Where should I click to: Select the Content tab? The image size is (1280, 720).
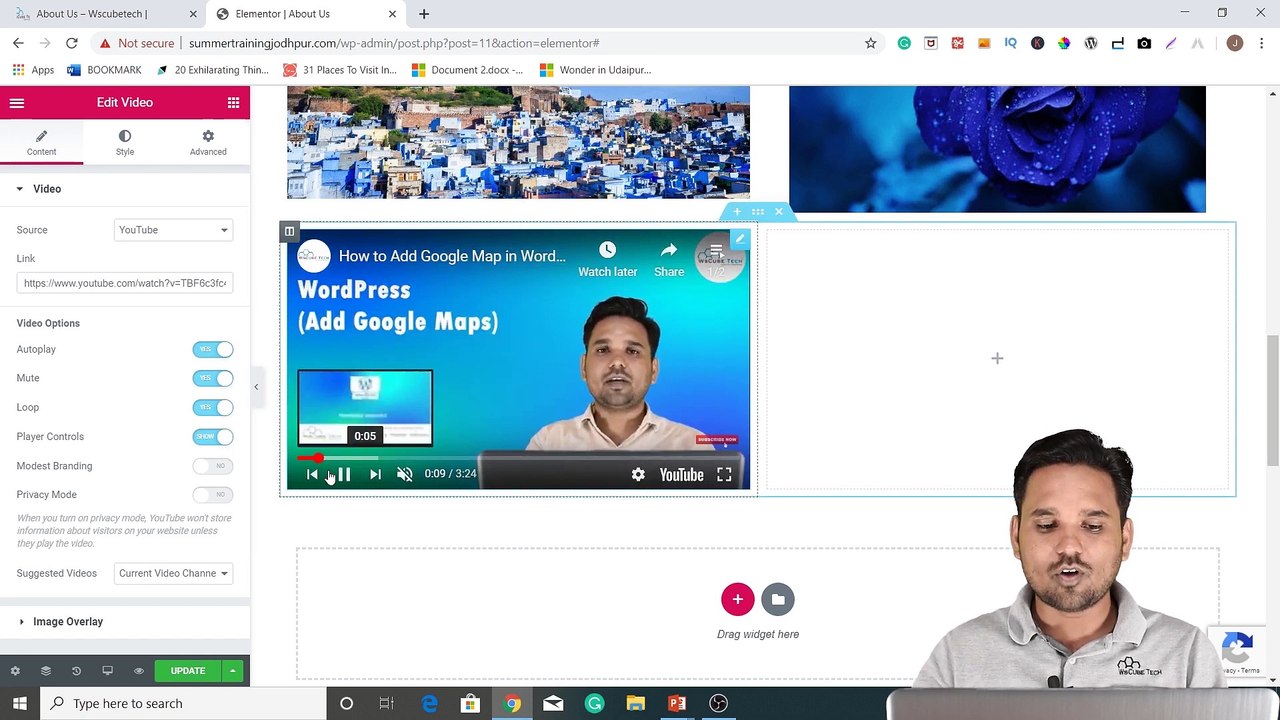pyautogui.click(x=41, y=142)
